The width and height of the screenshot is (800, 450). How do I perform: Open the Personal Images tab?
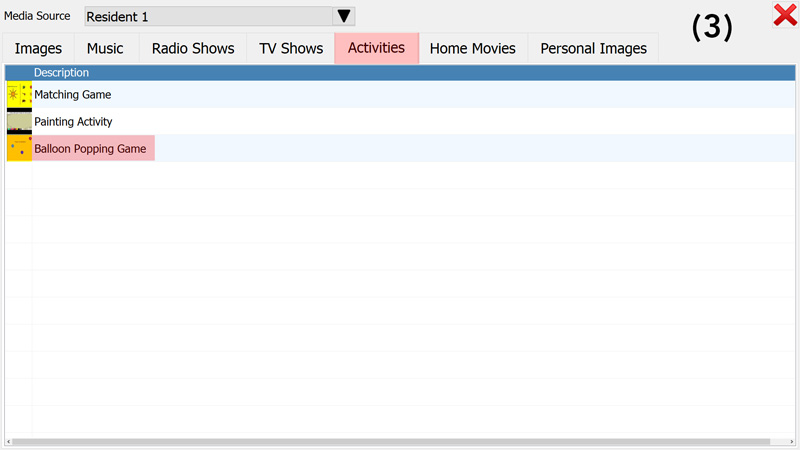coord(593,49)
